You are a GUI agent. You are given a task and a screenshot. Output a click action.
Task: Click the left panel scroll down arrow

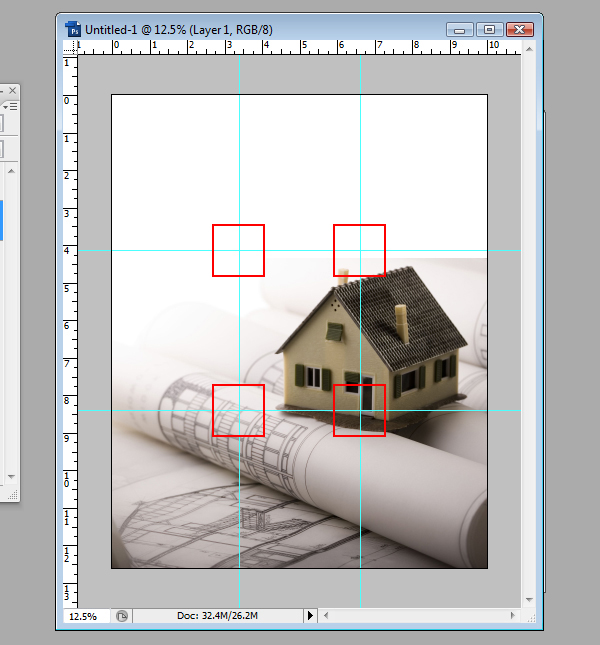pyautogui.click(x=12, y=476)
